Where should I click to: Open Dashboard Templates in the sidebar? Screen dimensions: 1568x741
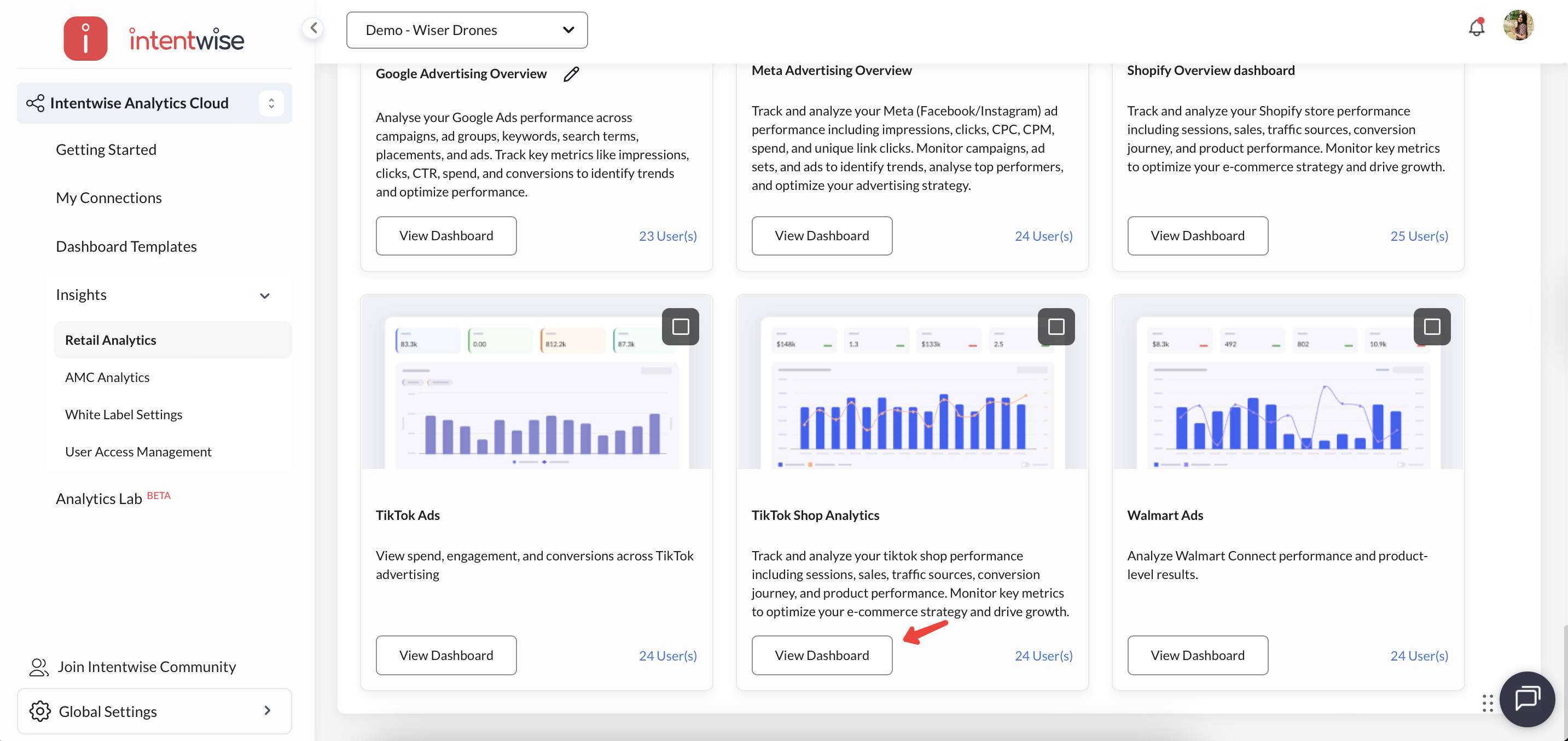pos(126,246)
